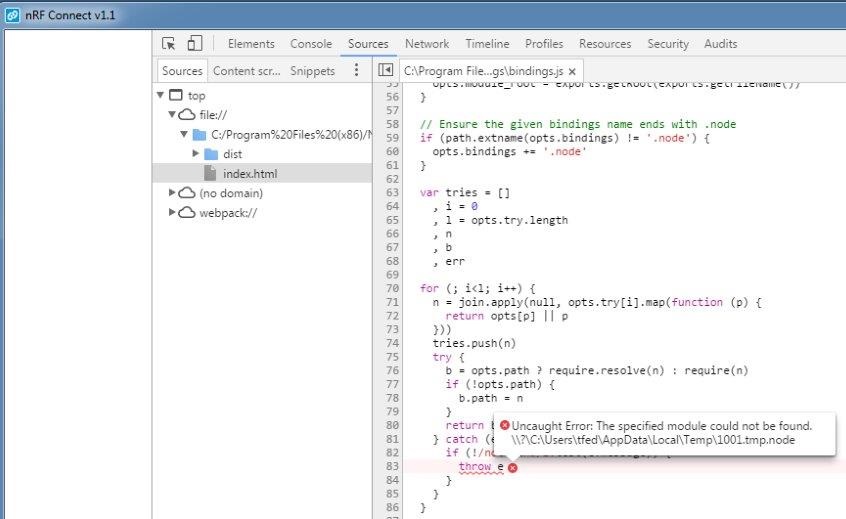Expand the webpack:// node arrow
The image size is (846, 519).
[172, 212]
